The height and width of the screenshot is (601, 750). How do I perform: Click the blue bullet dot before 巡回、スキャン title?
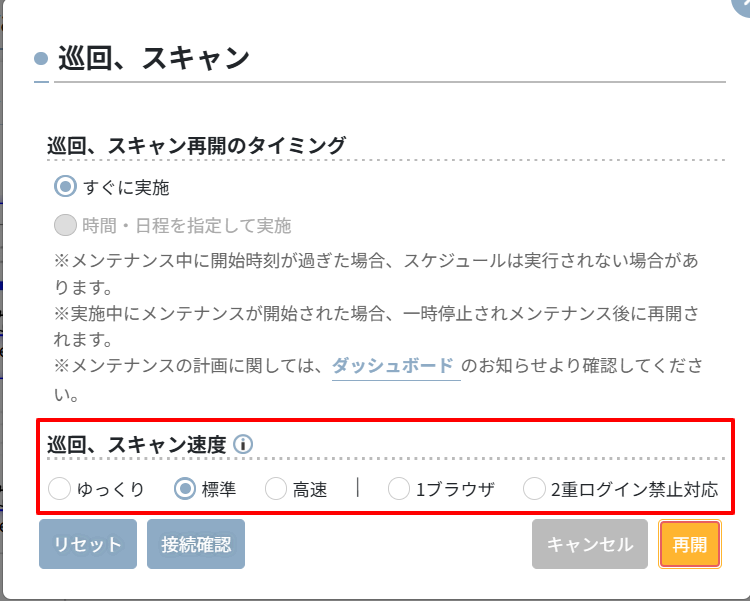[x=41, y=58]
